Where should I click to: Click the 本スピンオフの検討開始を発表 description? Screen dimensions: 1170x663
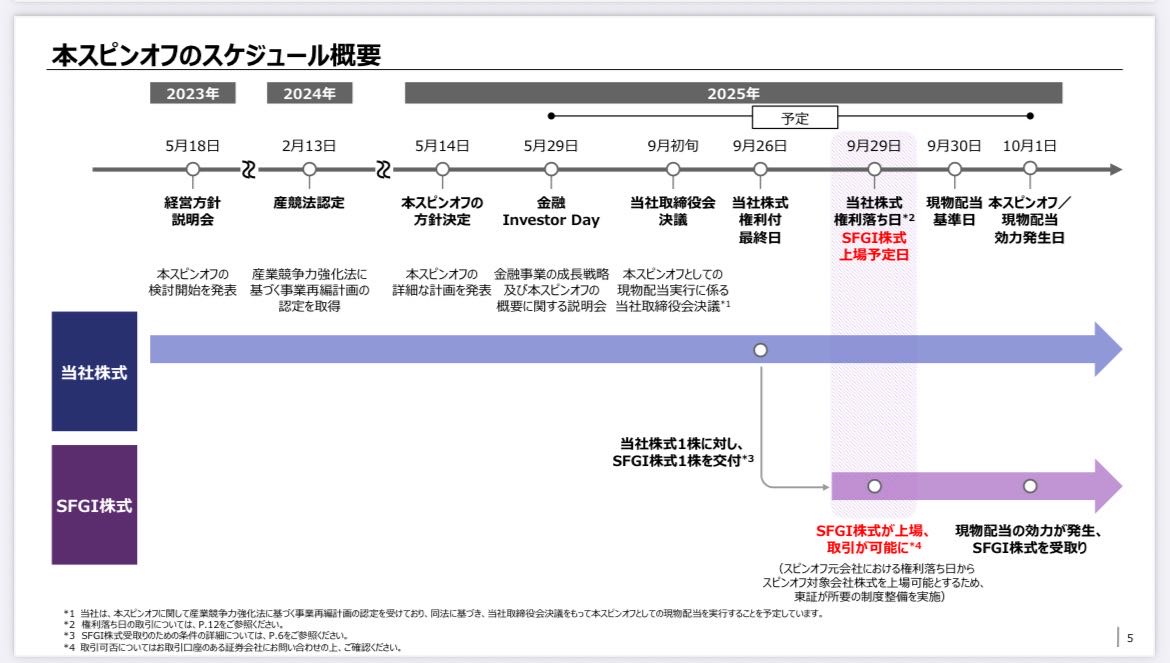[x=193, y=282]
